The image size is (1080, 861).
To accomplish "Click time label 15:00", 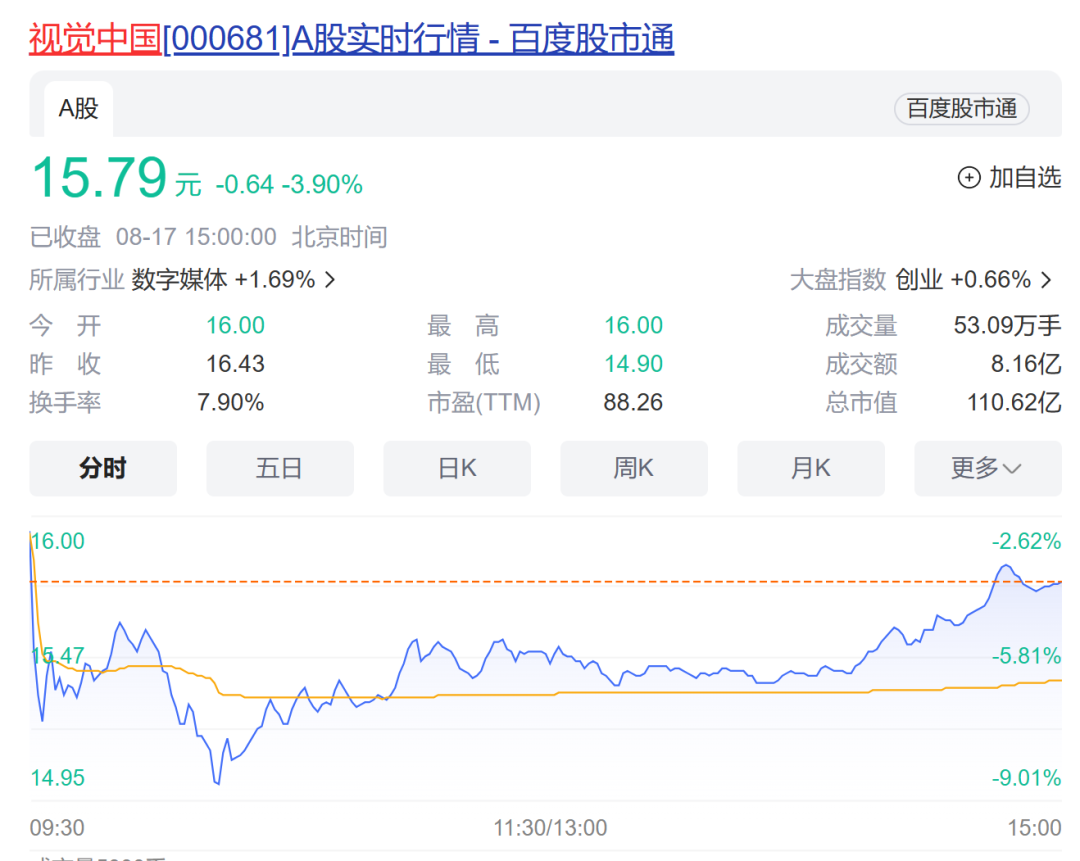I will pyautogui.click(x=1035, y=828).
